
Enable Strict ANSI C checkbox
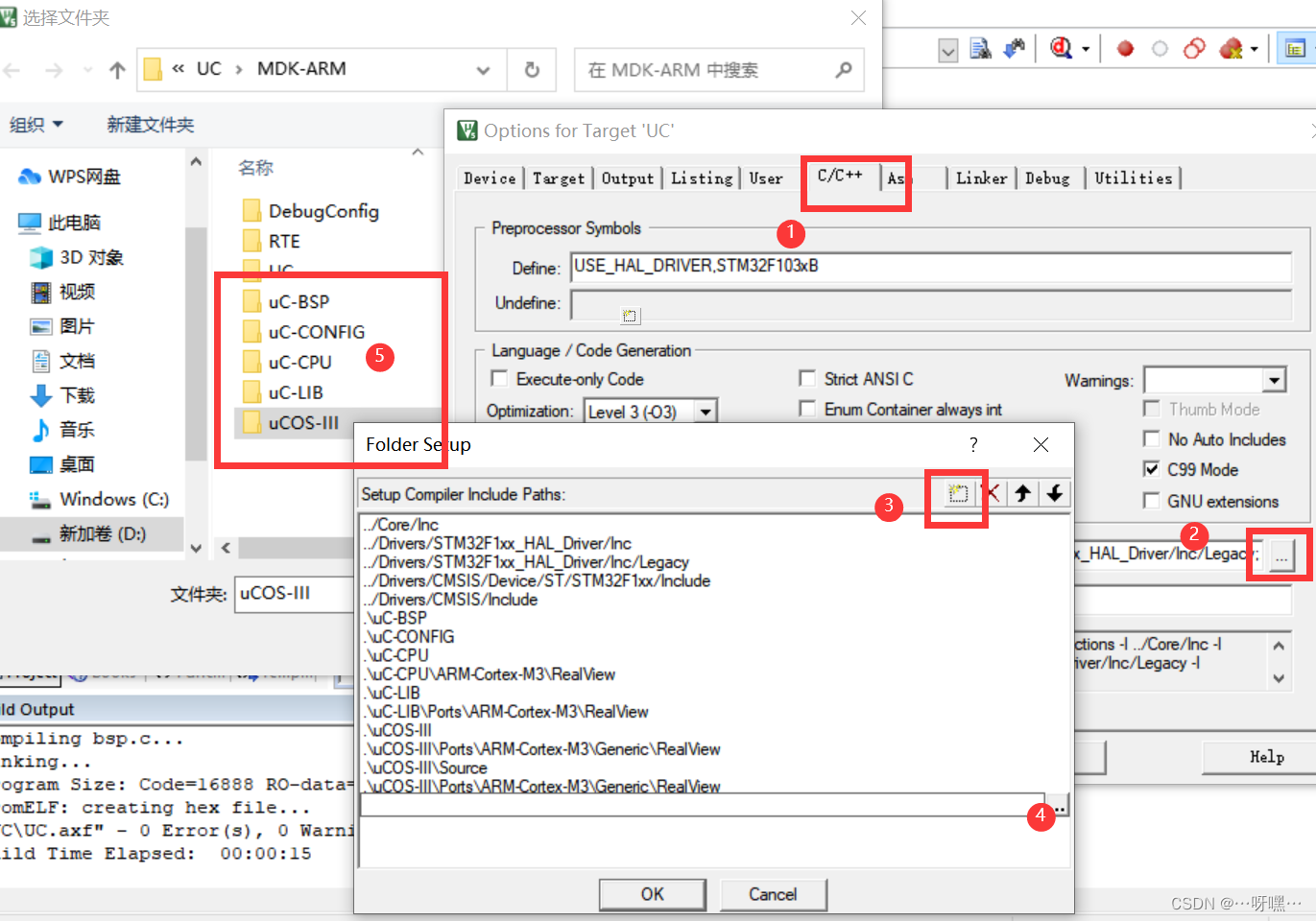point(807,379)
